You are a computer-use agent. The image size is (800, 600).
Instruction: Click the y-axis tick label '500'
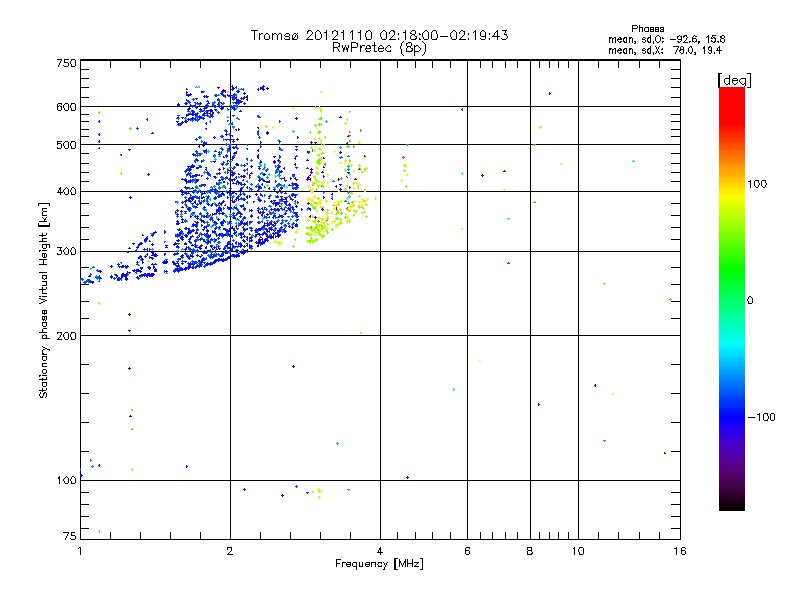pyautogui.click(x=66, y=145)
